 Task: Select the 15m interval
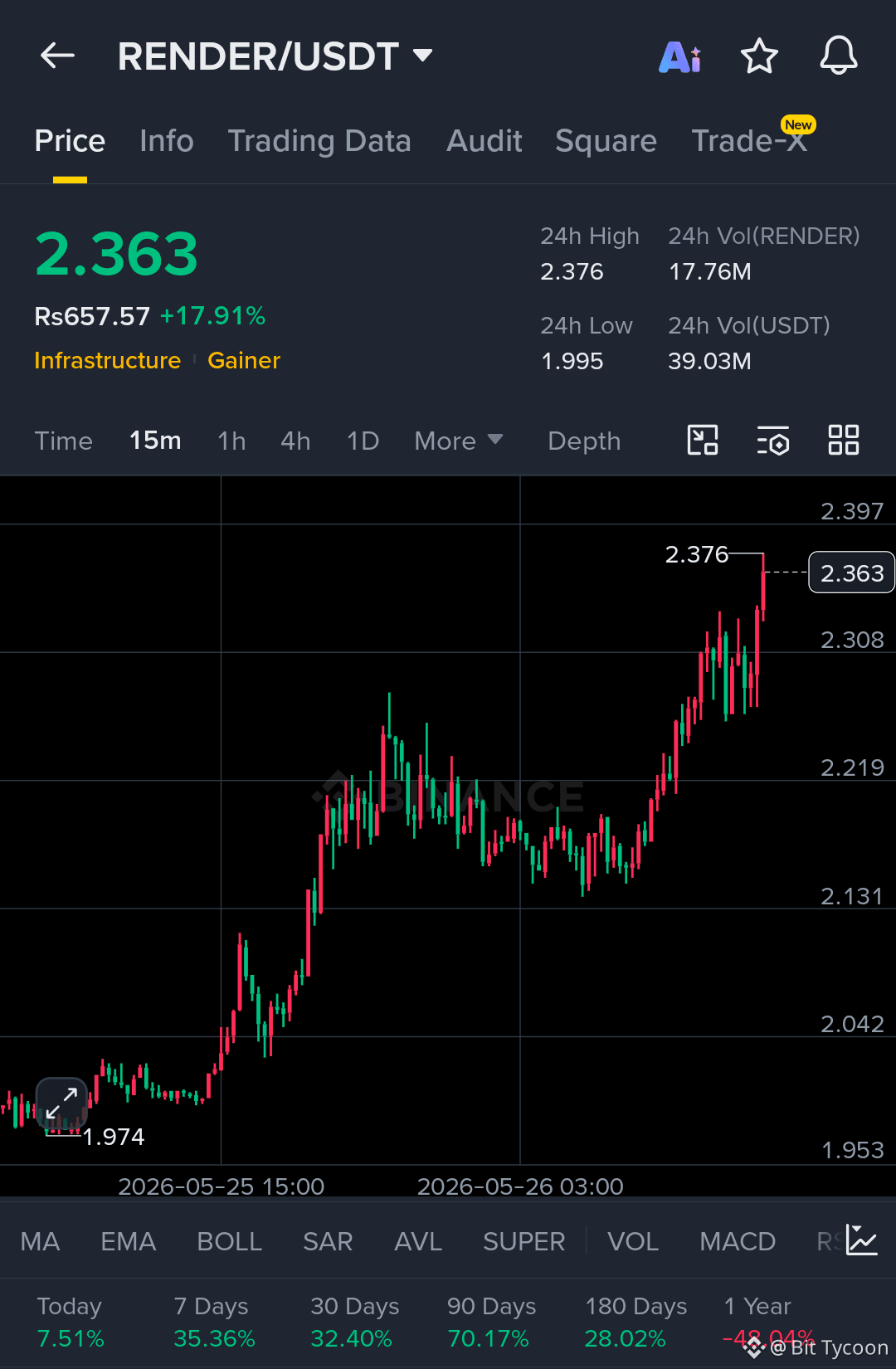[155, 441]
